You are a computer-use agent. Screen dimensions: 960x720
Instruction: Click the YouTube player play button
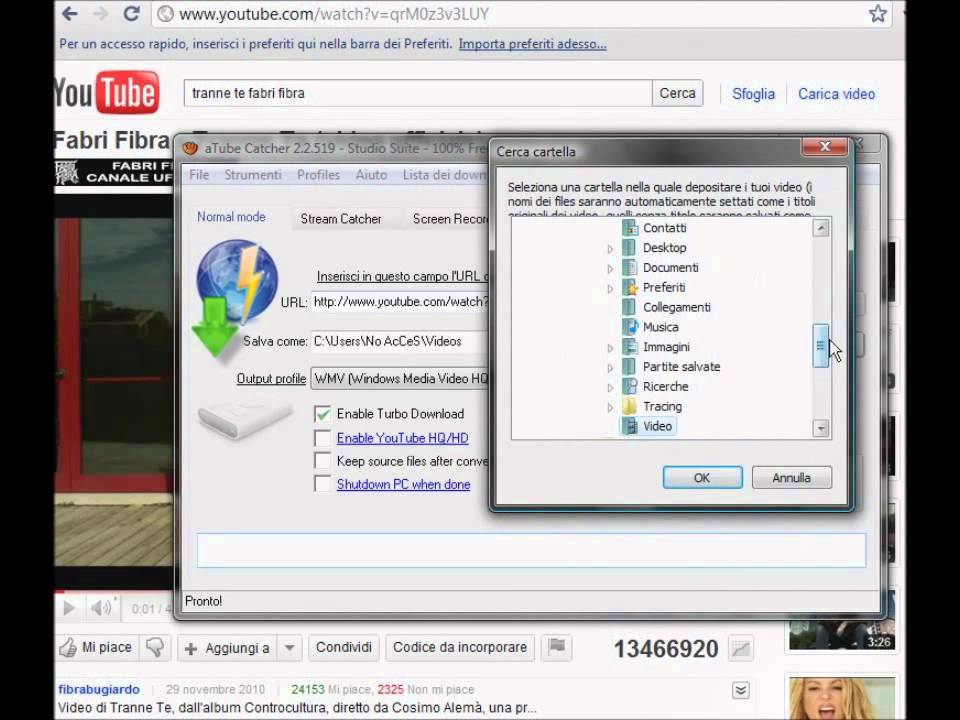(x=69, y=608)
